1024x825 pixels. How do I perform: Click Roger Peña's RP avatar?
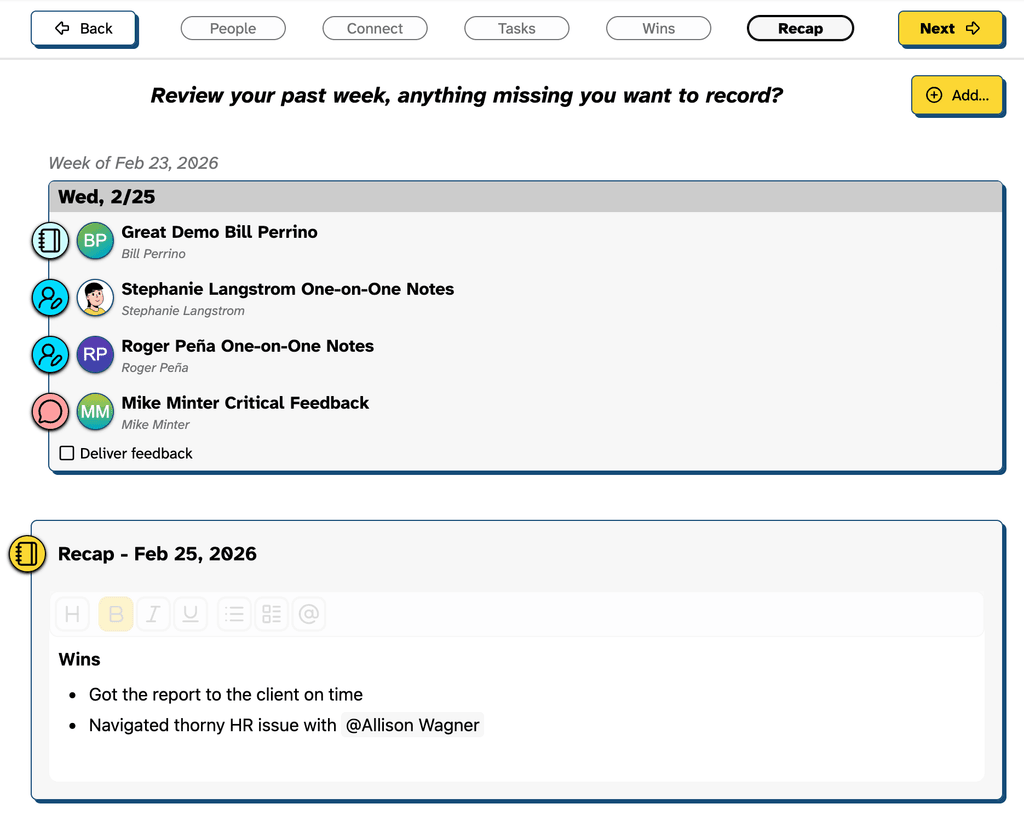point(95,355)
